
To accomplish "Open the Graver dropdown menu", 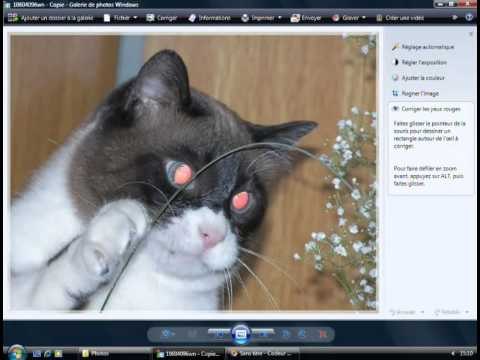I will point(349,18).
